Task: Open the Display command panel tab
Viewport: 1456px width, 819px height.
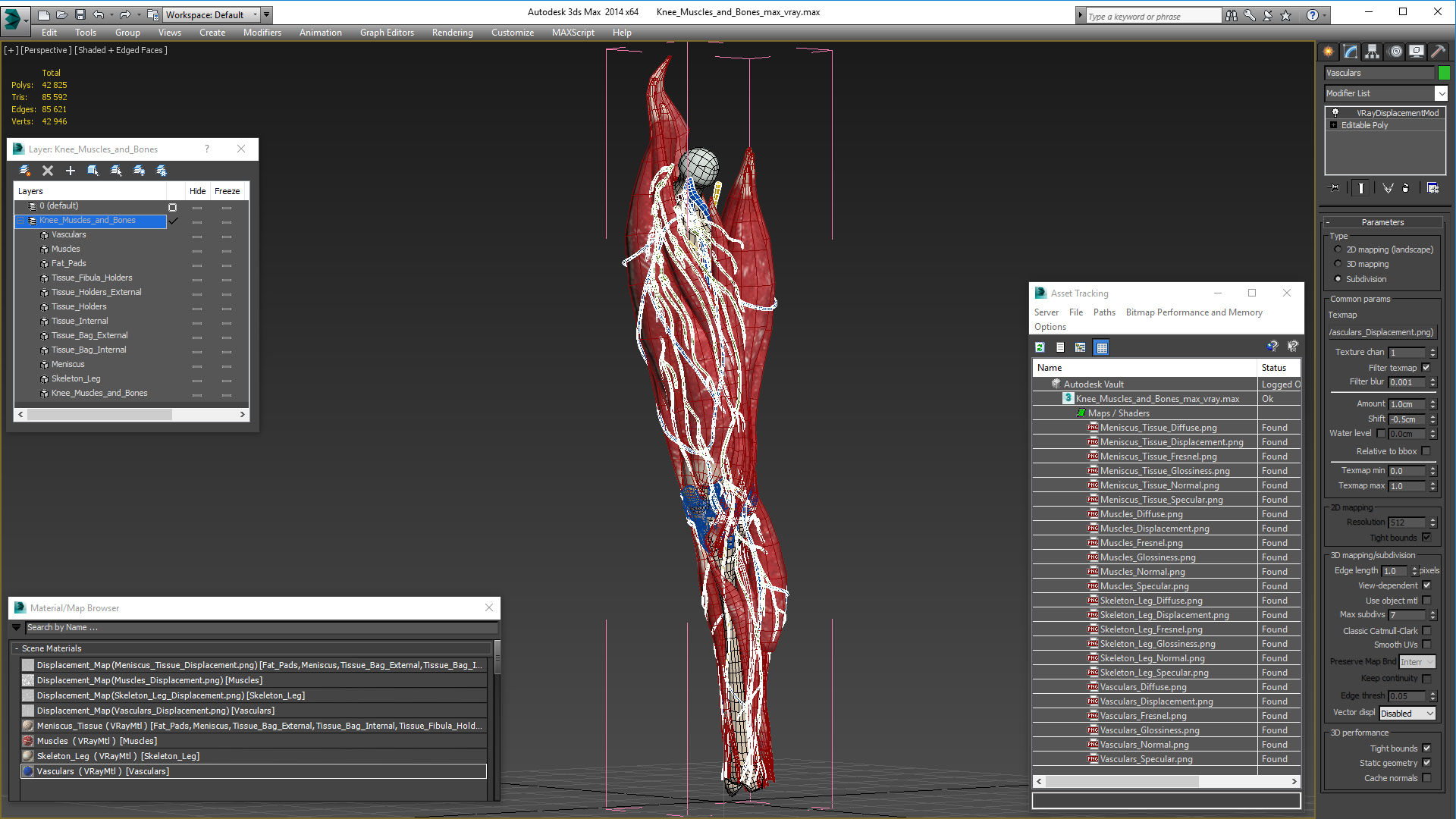Action: (1416, 52)
